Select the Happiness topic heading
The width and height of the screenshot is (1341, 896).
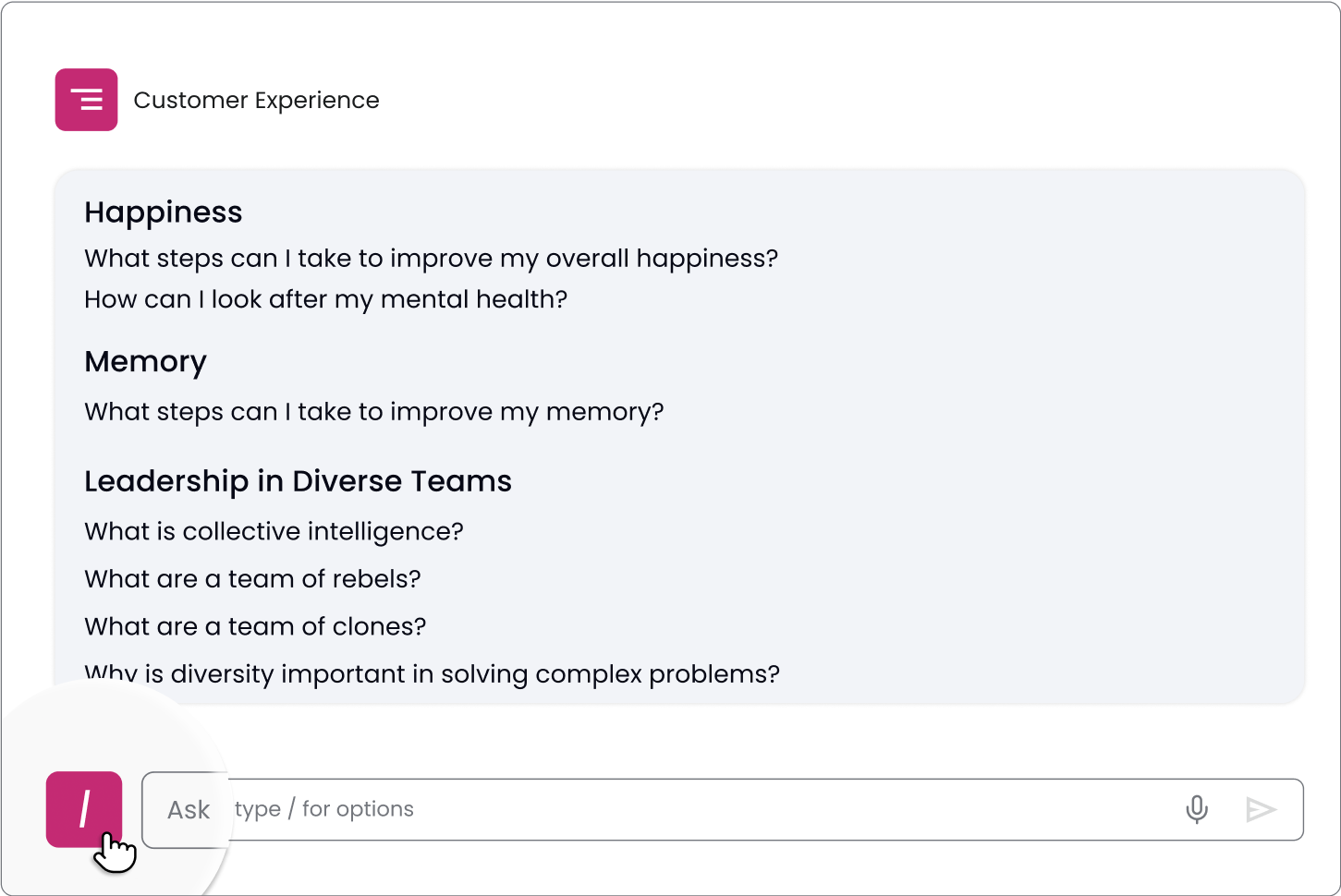pos(164,212)
